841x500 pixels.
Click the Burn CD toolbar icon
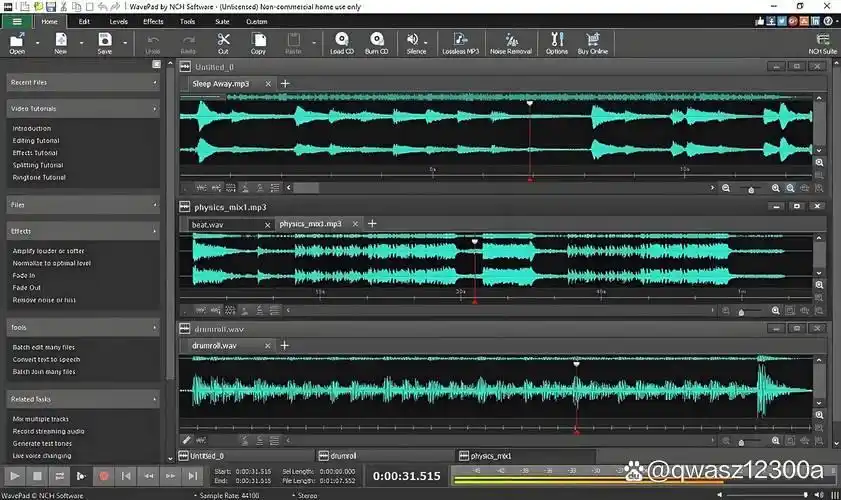coord(377,43)
